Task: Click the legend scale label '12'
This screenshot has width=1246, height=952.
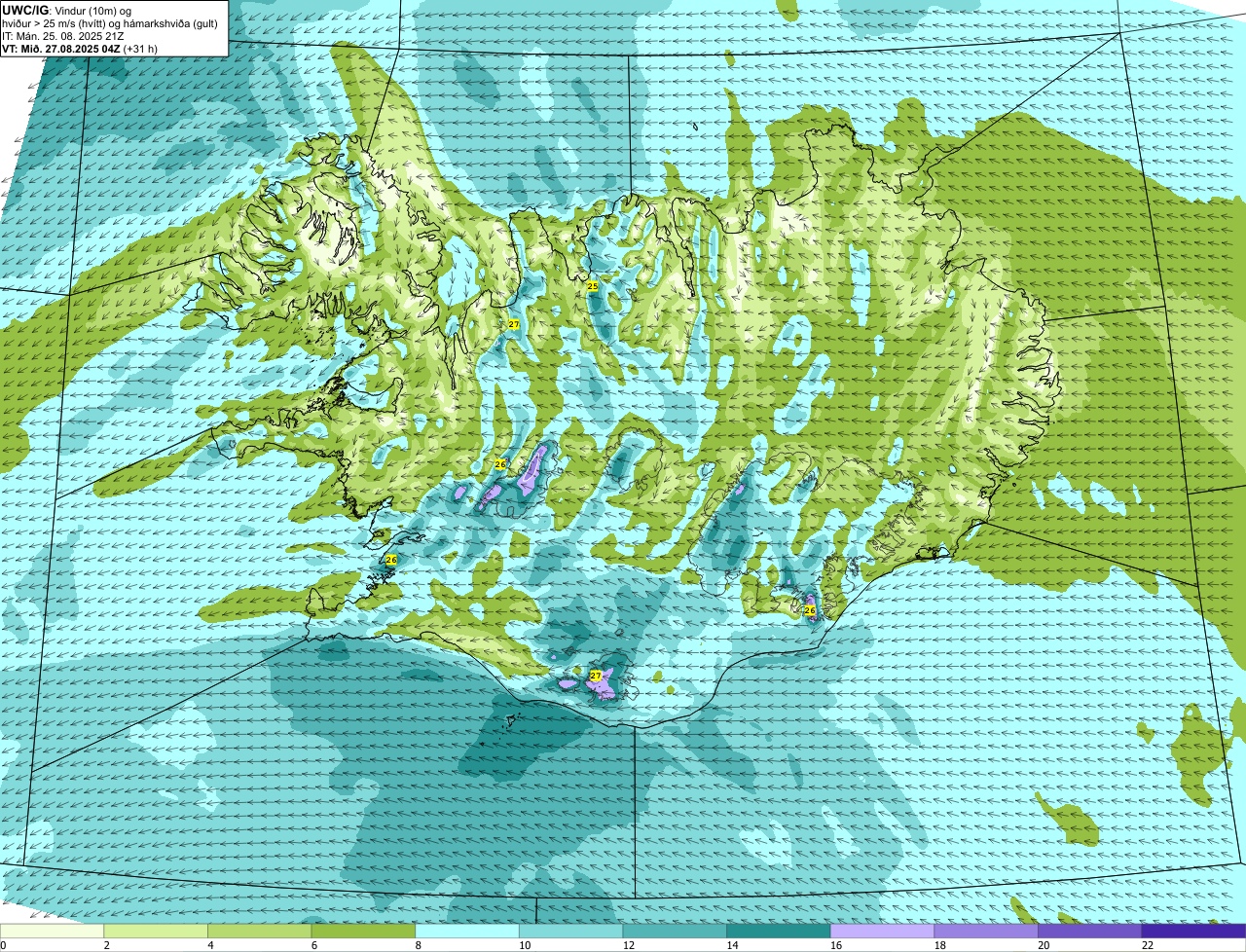Action: 629,945
